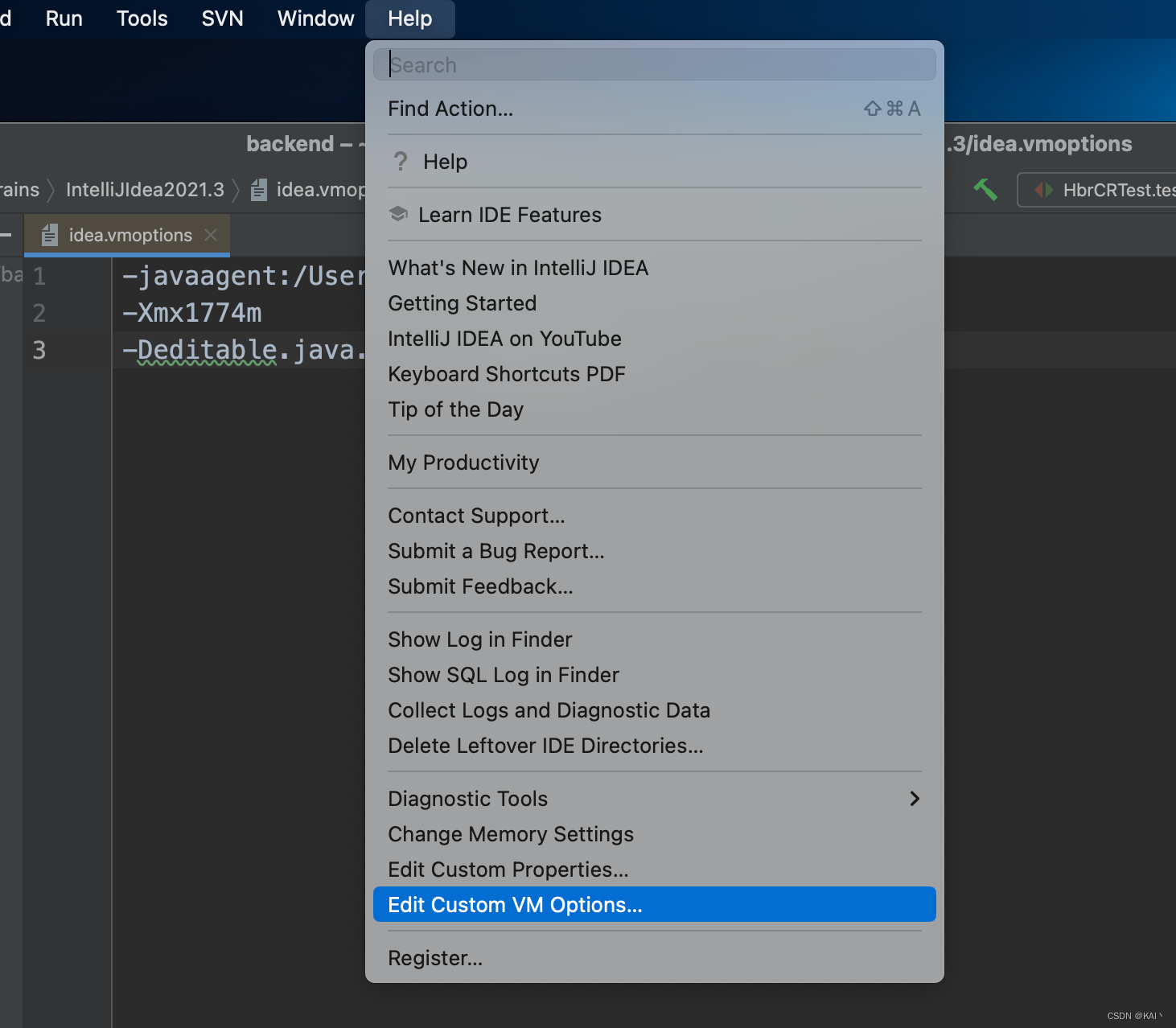Click the idea.vmop breadcrumb file name

[x=321, y=190]
